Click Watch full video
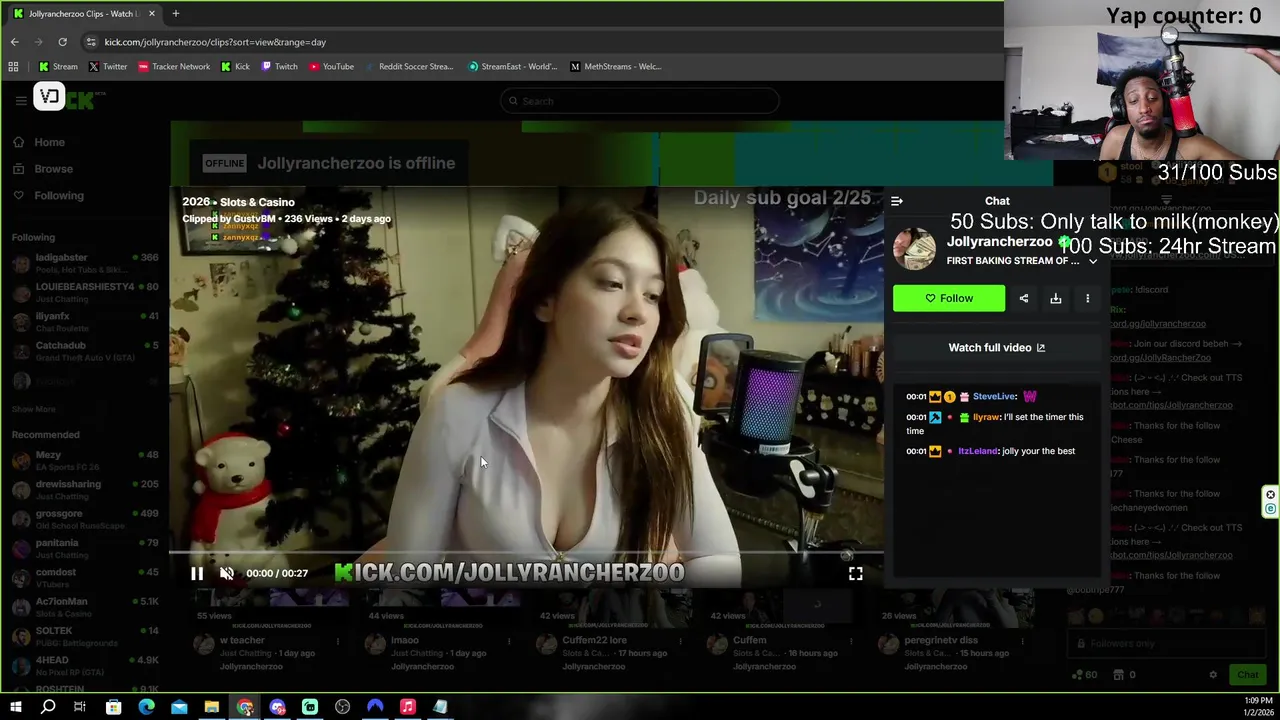This screenshot has height=720, width=1280. pos(997,348)
